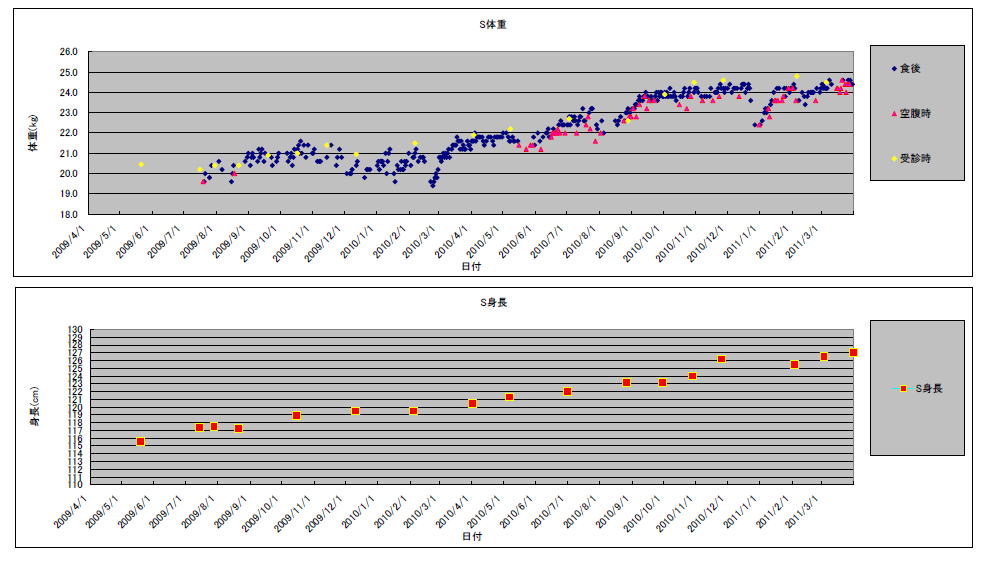This screenshot has width=986, height=561.
Task: Click the 26.0 tick label on weight axis
Action: (x=69, y=52)
